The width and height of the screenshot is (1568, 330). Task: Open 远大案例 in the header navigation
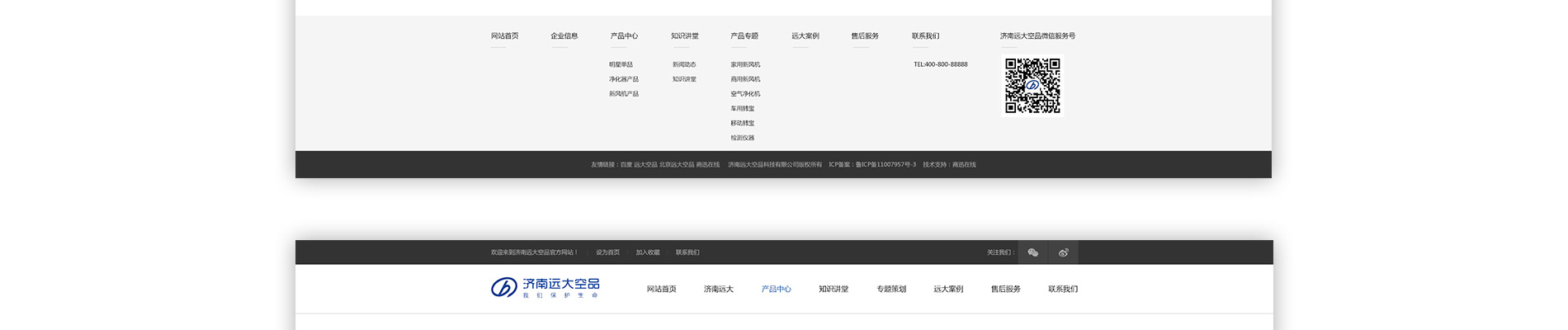pos(948,290)
